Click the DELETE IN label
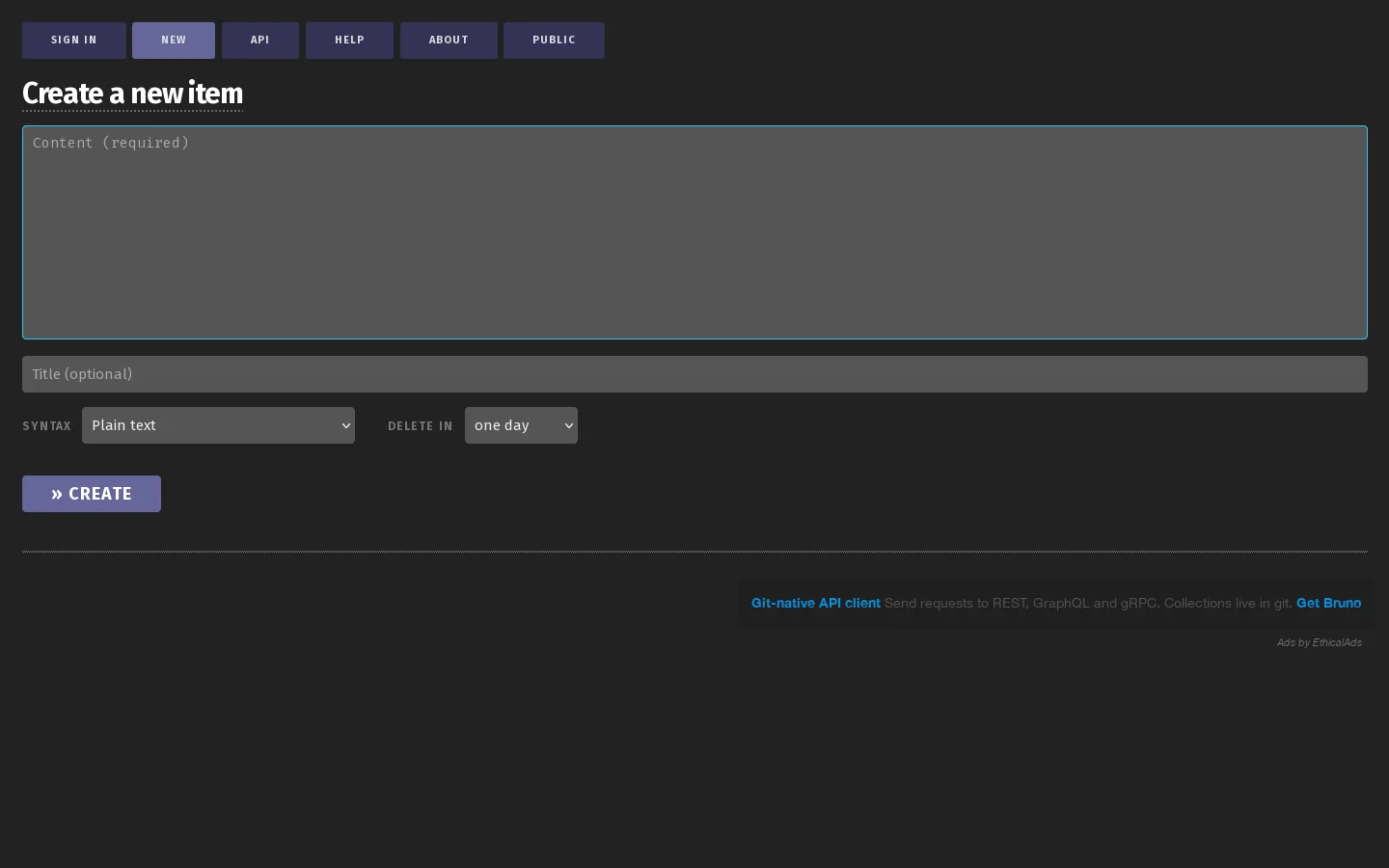This screenshot has height=868, width=1389. point(420,426)
